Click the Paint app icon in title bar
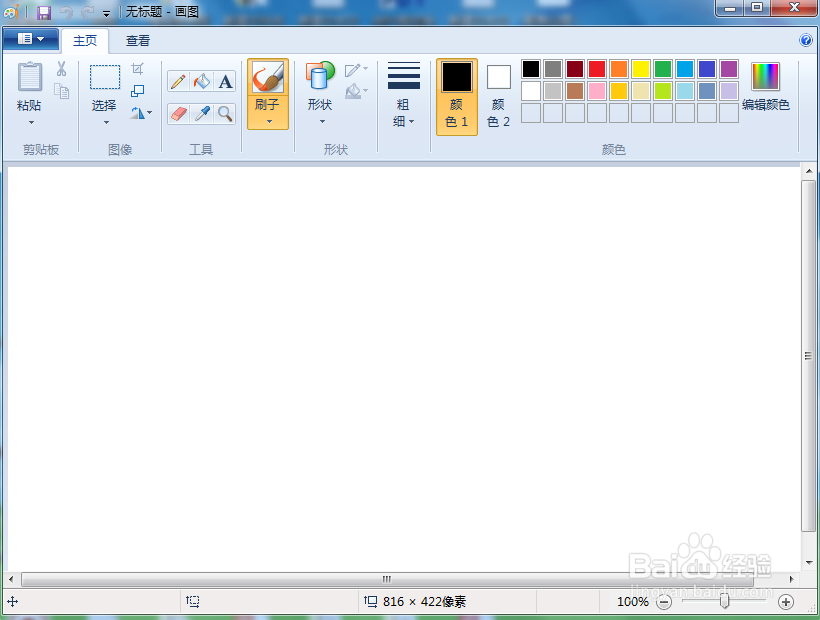The height and width of the screenshot is (620, 820). pyautogui.click(x=11, y=12)
